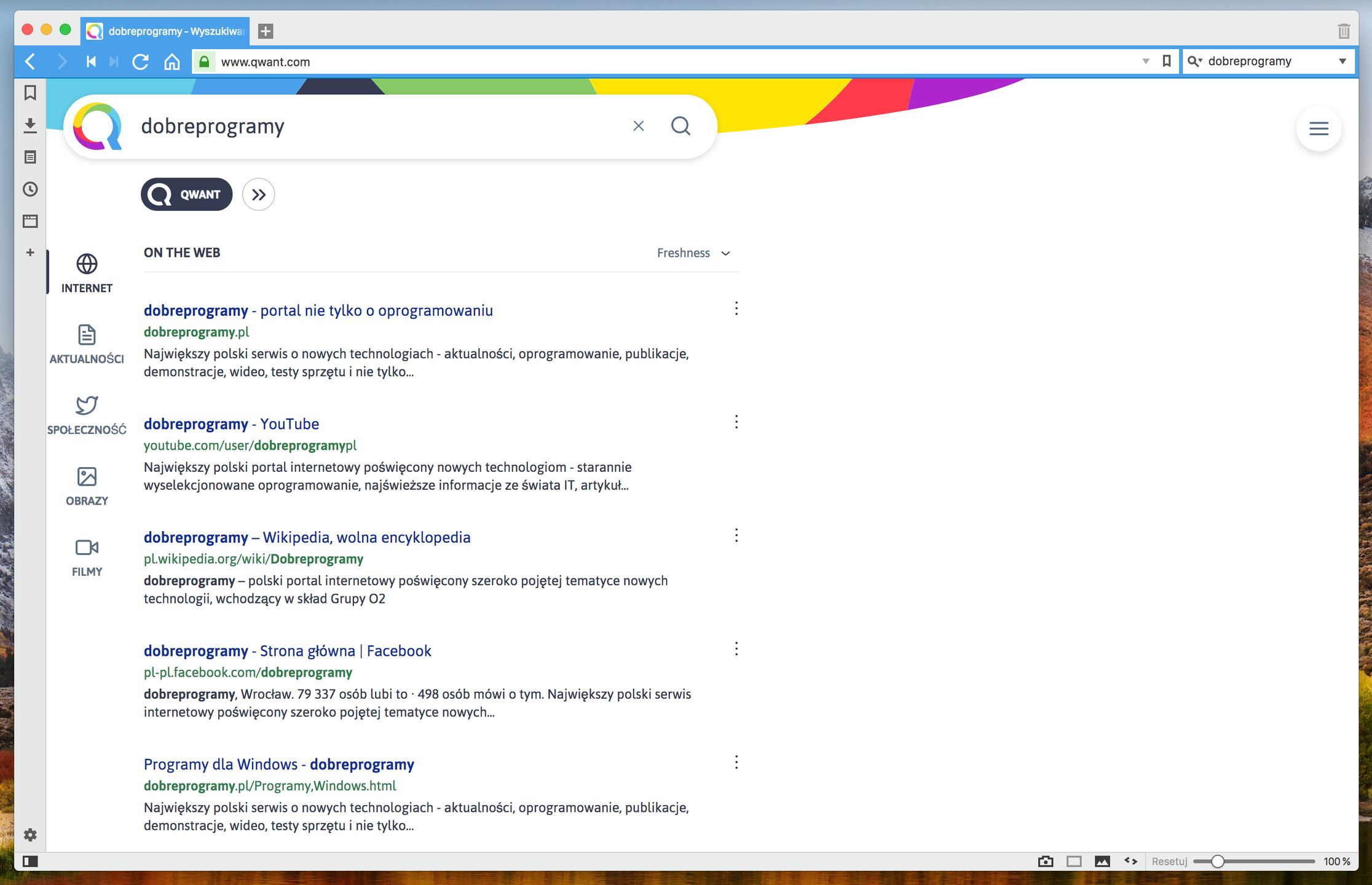The height and width of the screenshot is (885, 1372).
Task: Click the Reload page icon
Action: 141,61
